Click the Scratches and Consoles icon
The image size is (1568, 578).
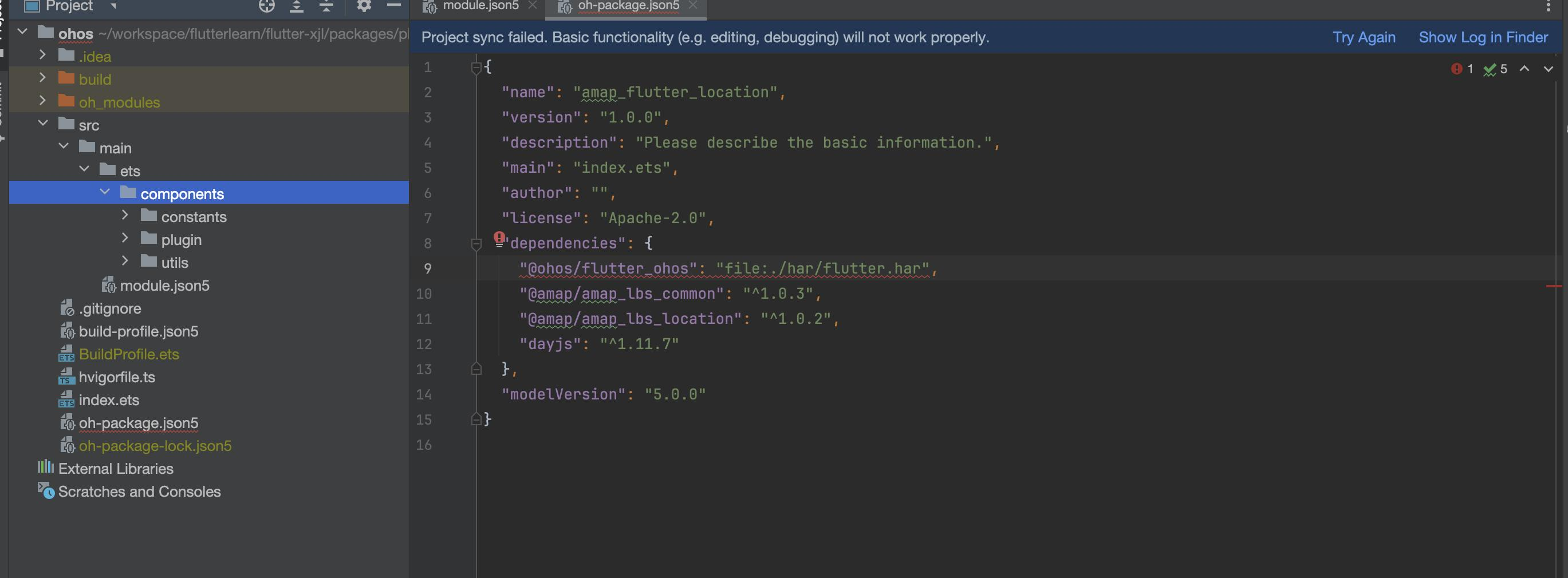pos(46,490)
